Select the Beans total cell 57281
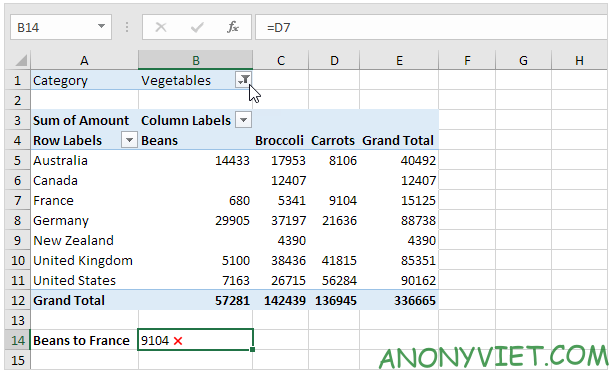 pos(196,300)
